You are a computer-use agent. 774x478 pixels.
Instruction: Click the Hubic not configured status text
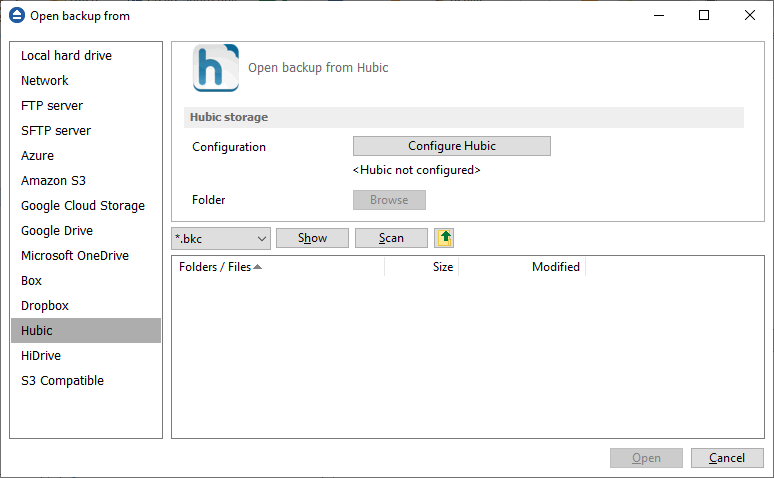[417, 170]
